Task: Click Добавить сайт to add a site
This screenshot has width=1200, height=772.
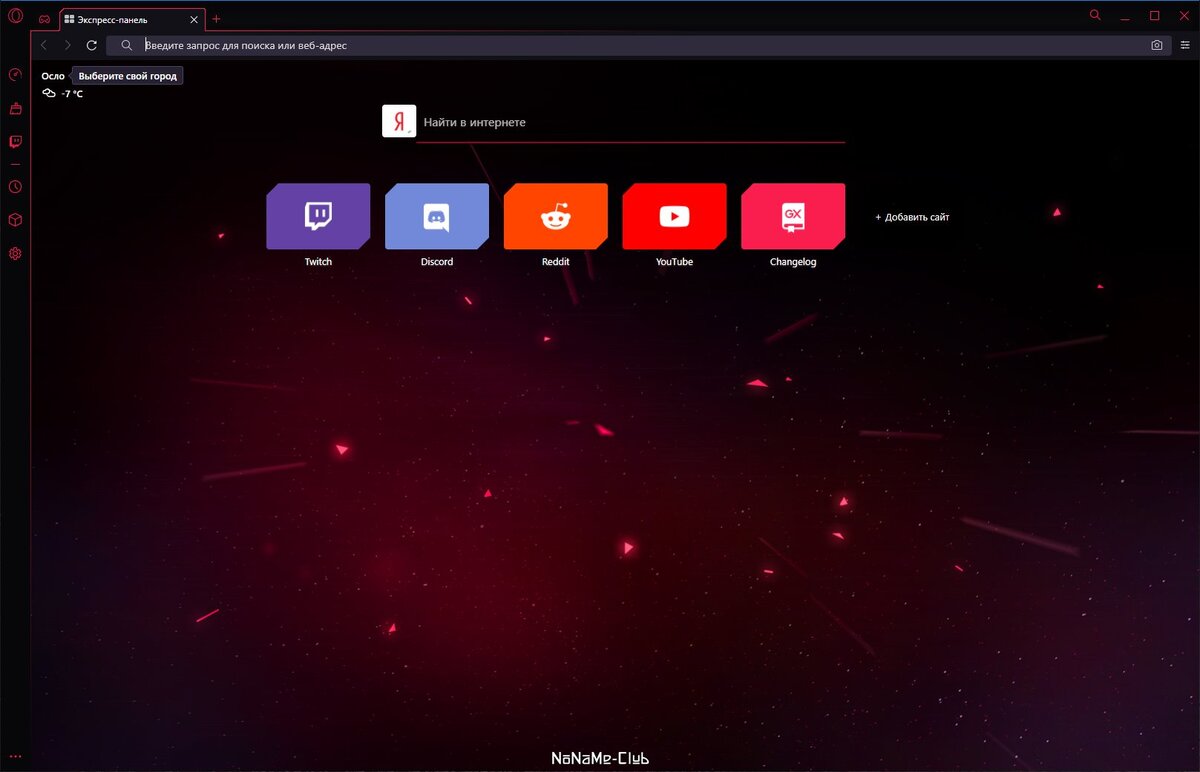Action: click(912, 217)
